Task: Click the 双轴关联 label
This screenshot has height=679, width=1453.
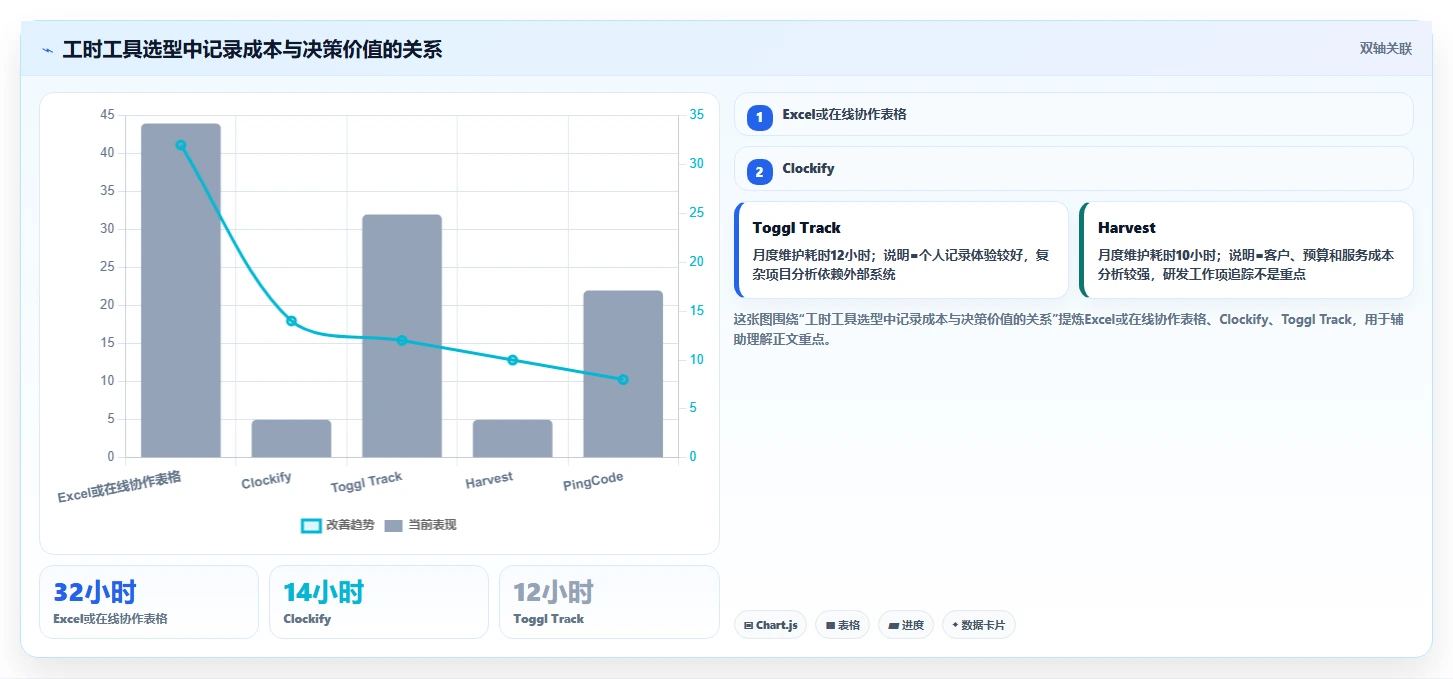Action: point(1385,48)
